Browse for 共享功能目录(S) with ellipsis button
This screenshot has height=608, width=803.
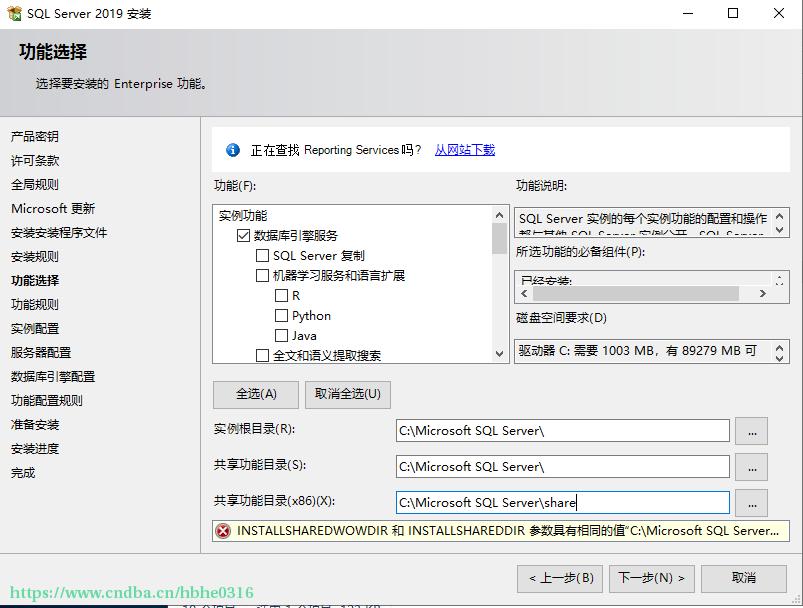(751, 467)
